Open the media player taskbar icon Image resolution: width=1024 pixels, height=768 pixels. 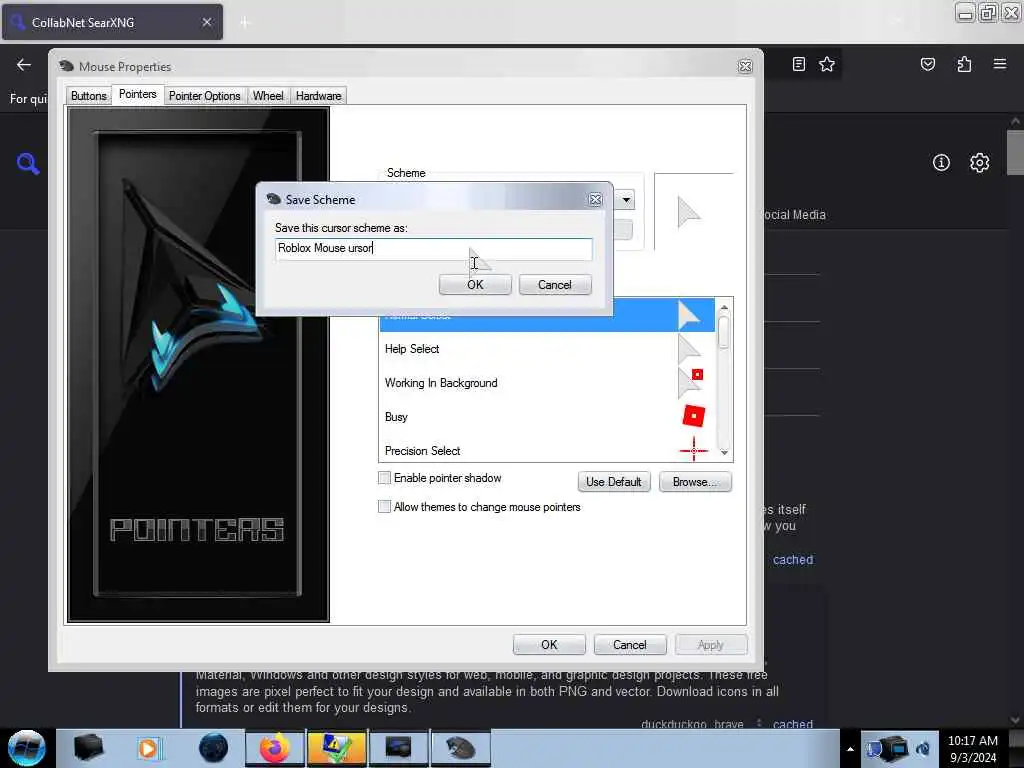click(149, 748)
